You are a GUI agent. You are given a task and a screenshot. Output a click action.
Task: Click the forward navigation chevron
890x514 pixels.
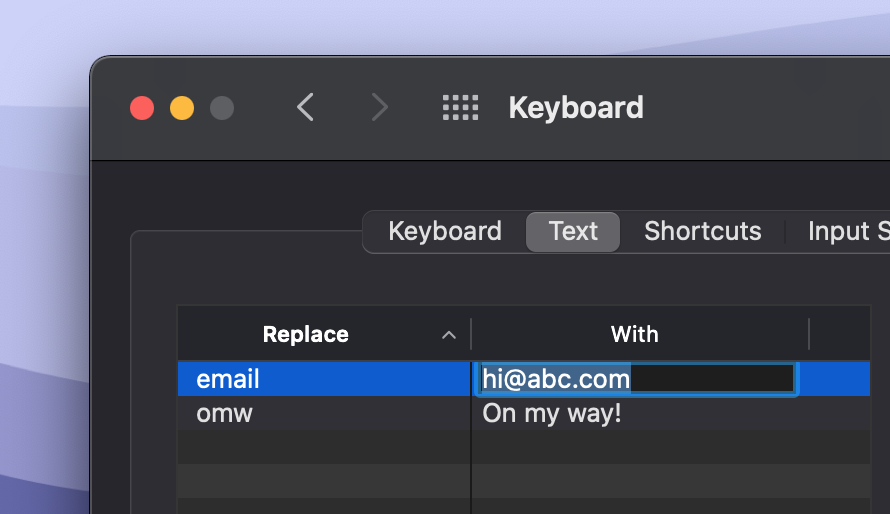pyautogui.click(x=379, y=107)
